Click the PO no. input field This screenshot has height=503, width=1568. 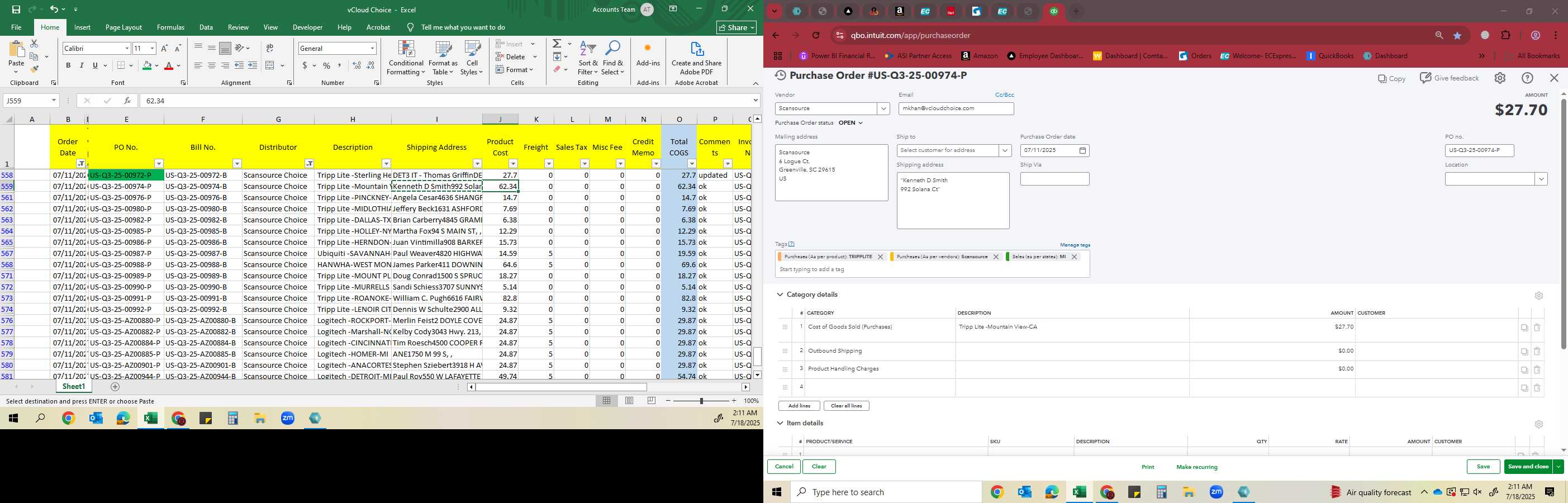pyautogui.click(x=1479, y=150)
